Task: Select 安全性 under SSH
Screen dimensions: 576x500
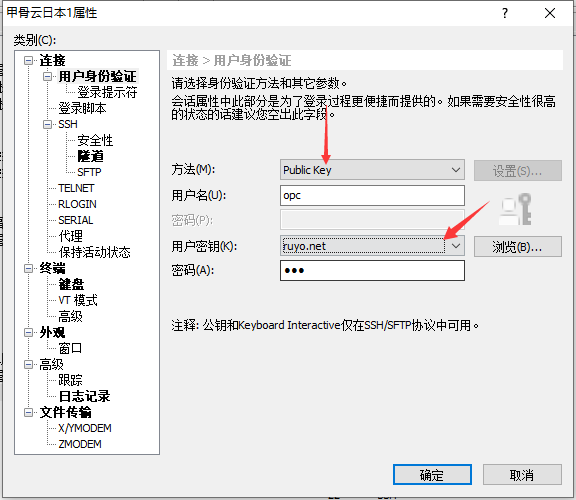Action: pyautogui.click(x=95, y=140)
